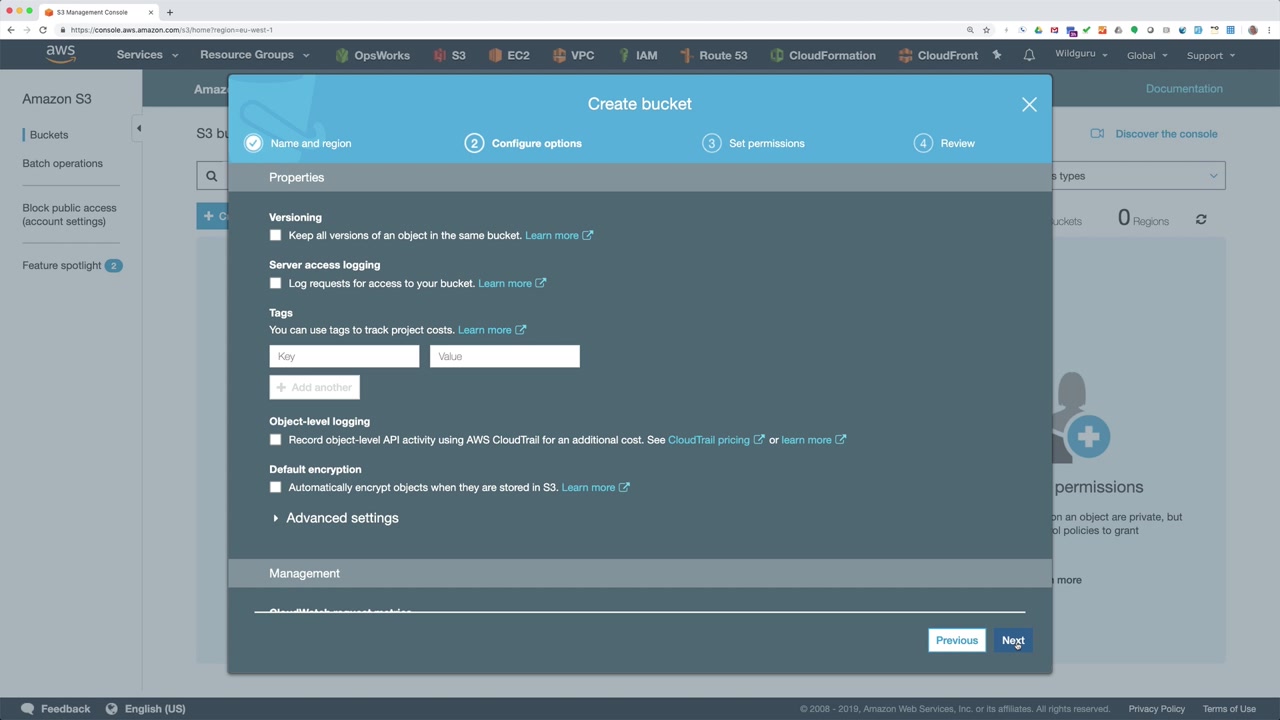Screen dimensions: 1280x720
Task: Click the search icon in the bucket list
Action: (x=211, y=176)
